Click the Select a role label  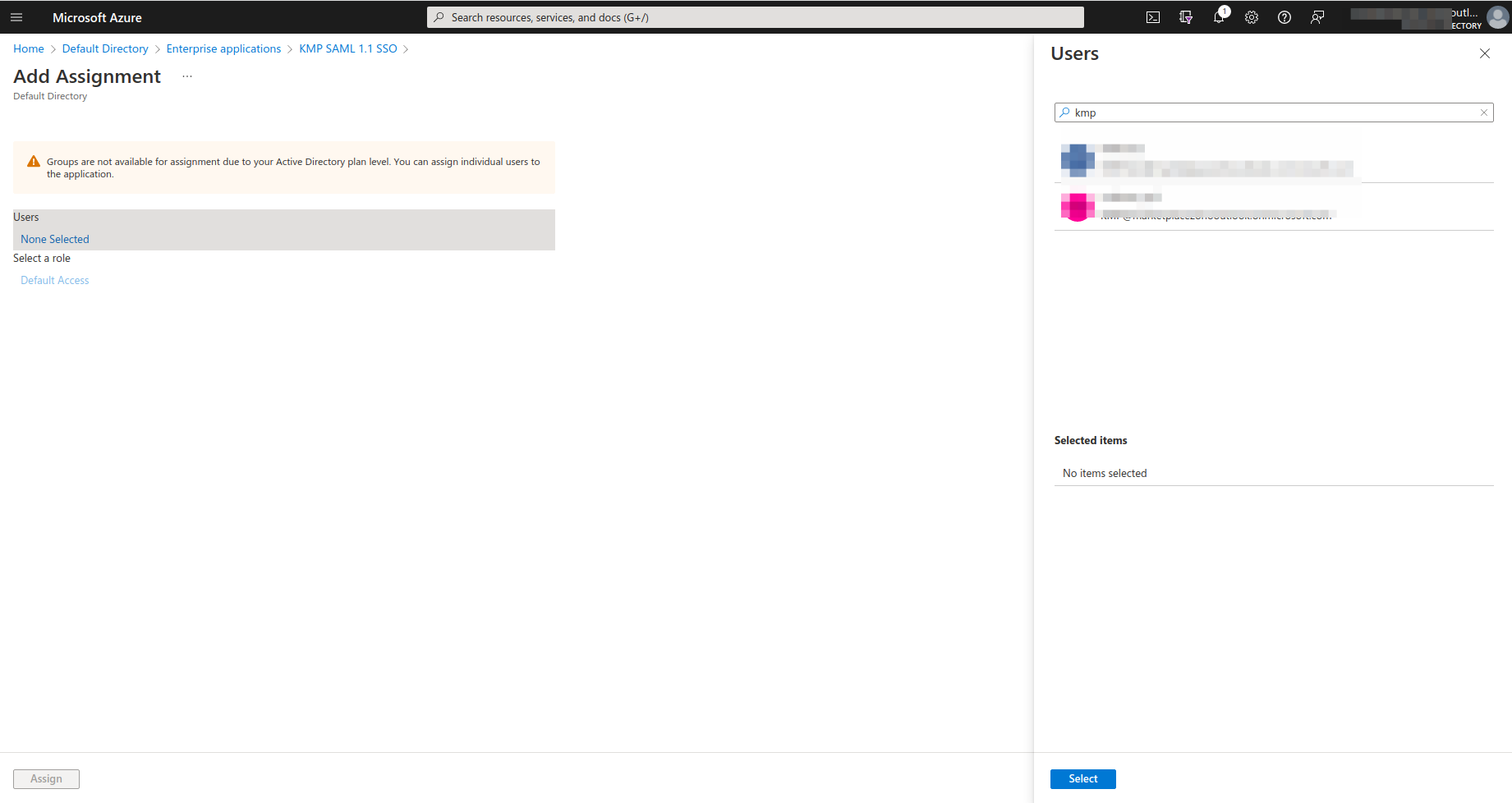42,258
